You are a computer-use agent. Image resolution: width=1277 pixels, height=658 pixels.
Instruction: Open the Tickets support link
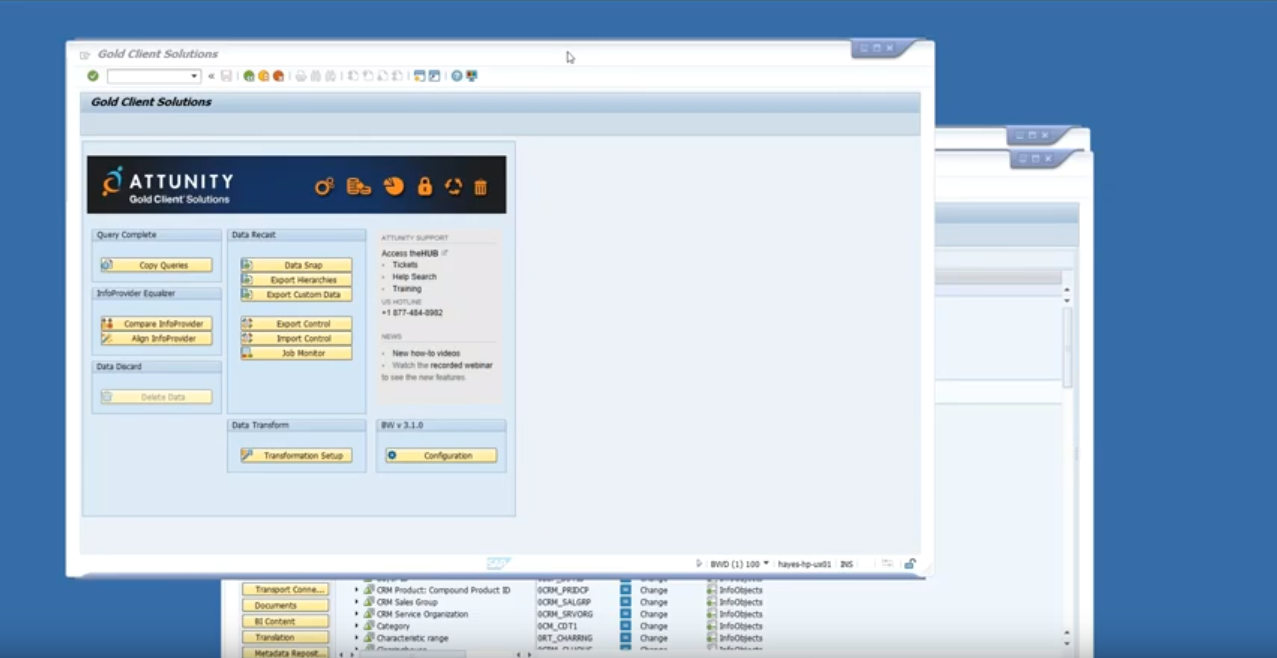pos(405,265)
